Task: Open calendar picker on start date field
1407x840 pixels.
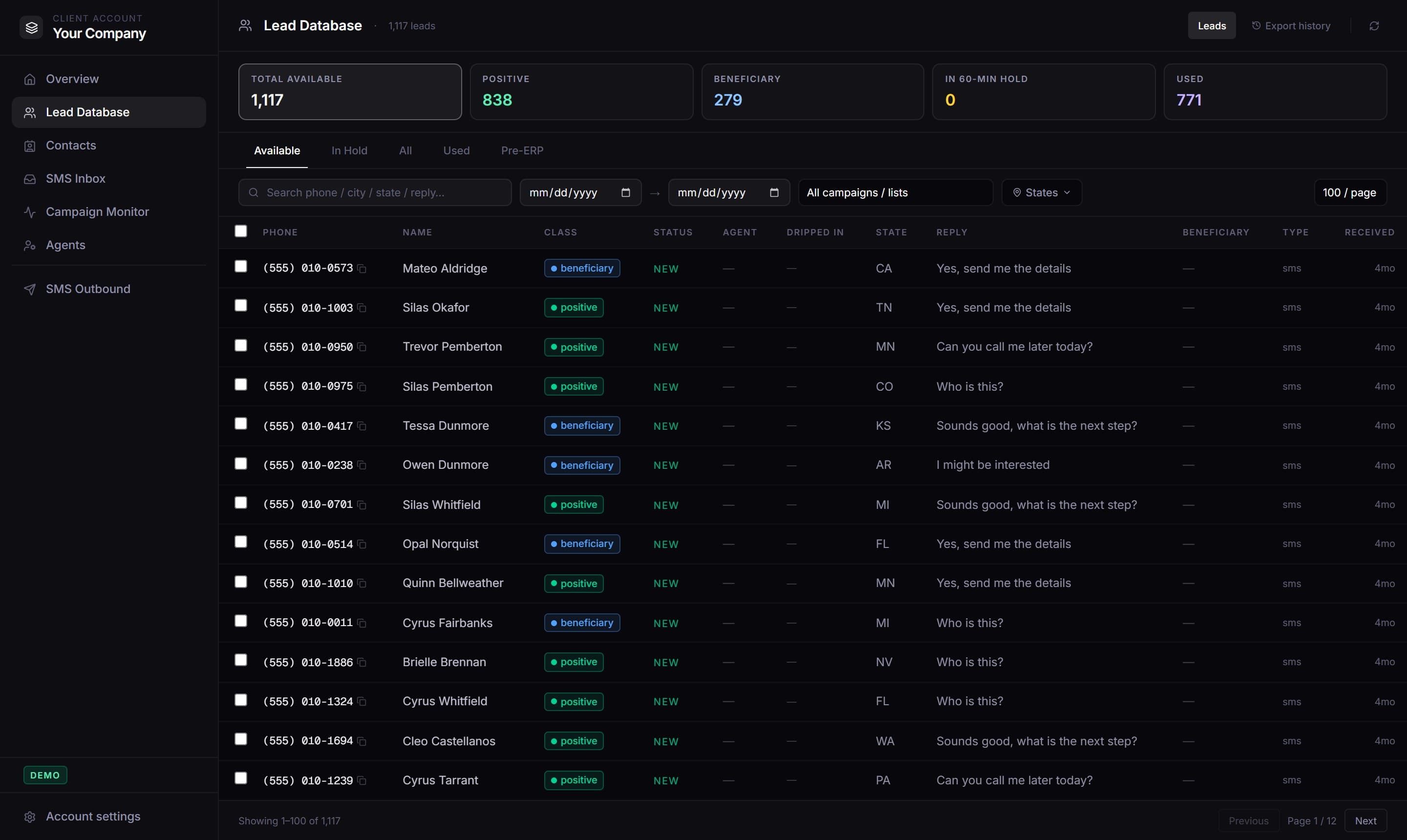Action: pyautogui.click(x=625, y=192)
